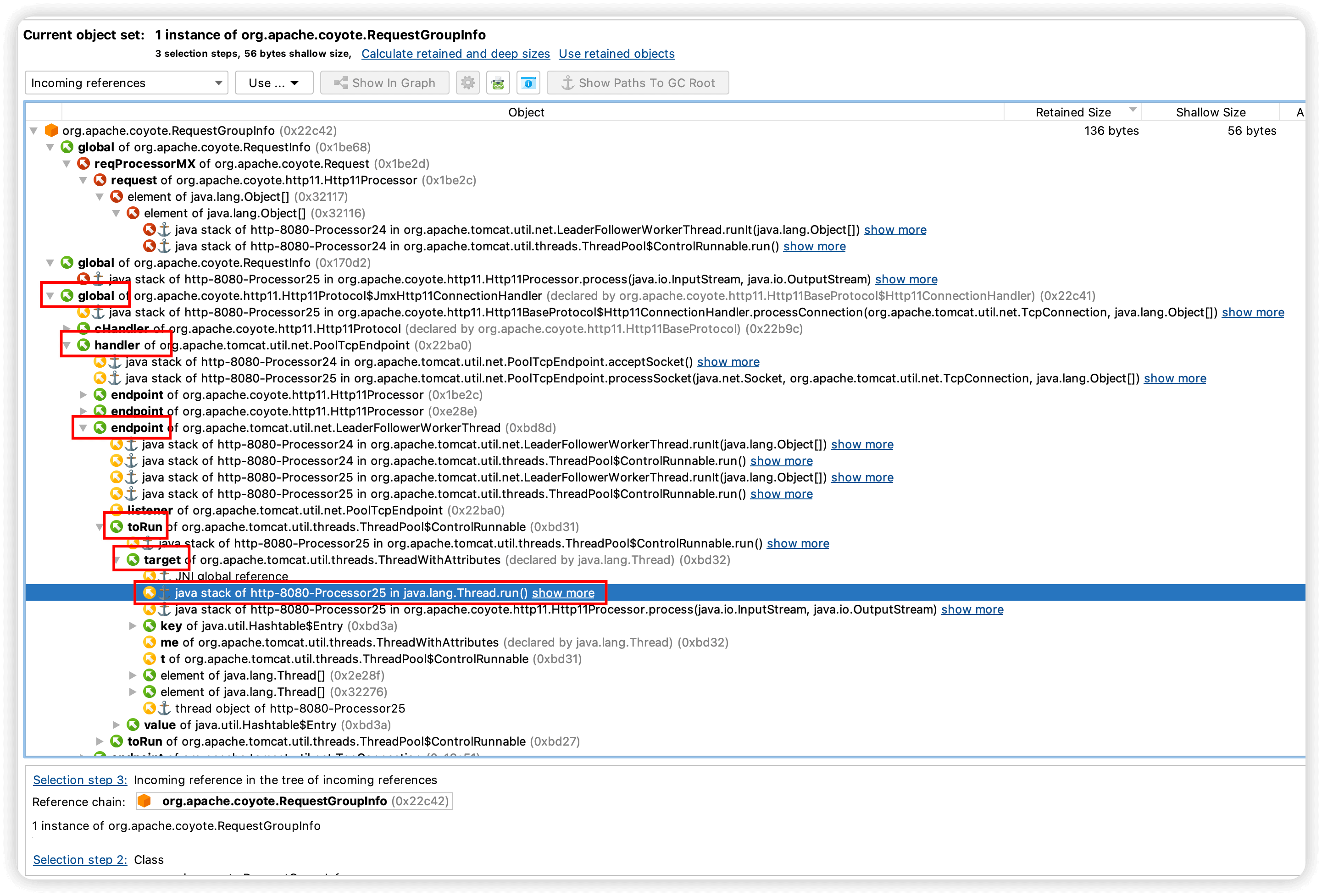Select t of ThreadPool$ControlRunnable (0xbd31) row

[x=665, y=659]
